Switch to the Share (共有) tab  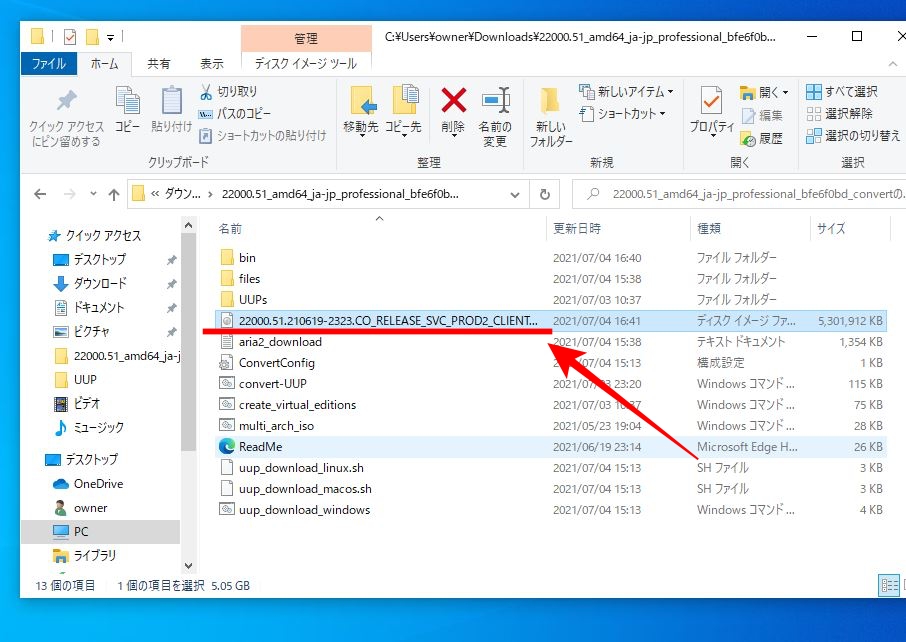[158, 64]
